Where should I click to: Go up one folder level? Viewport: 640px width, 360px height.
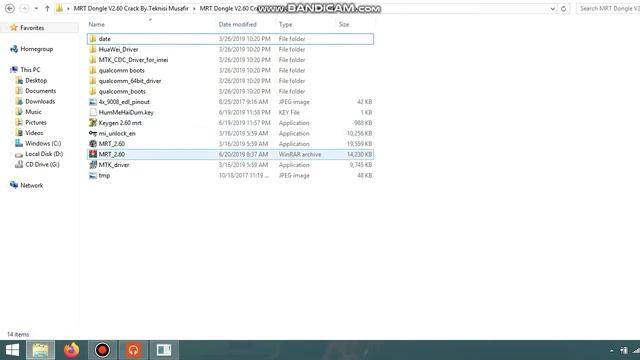pyautogui.click(x=47, y=9)
